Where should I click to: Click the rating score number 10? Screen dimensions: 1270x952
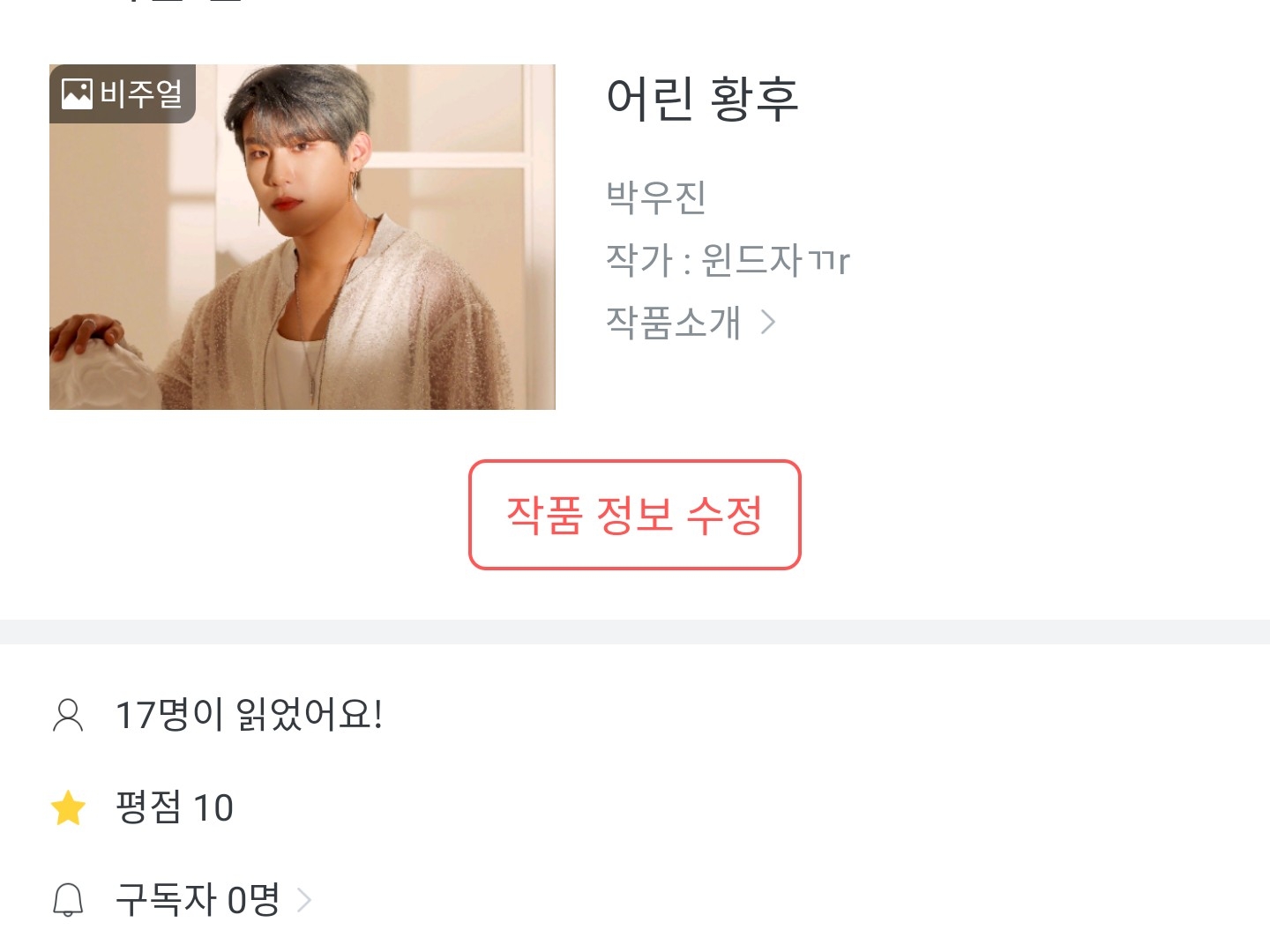coord(213,807)
